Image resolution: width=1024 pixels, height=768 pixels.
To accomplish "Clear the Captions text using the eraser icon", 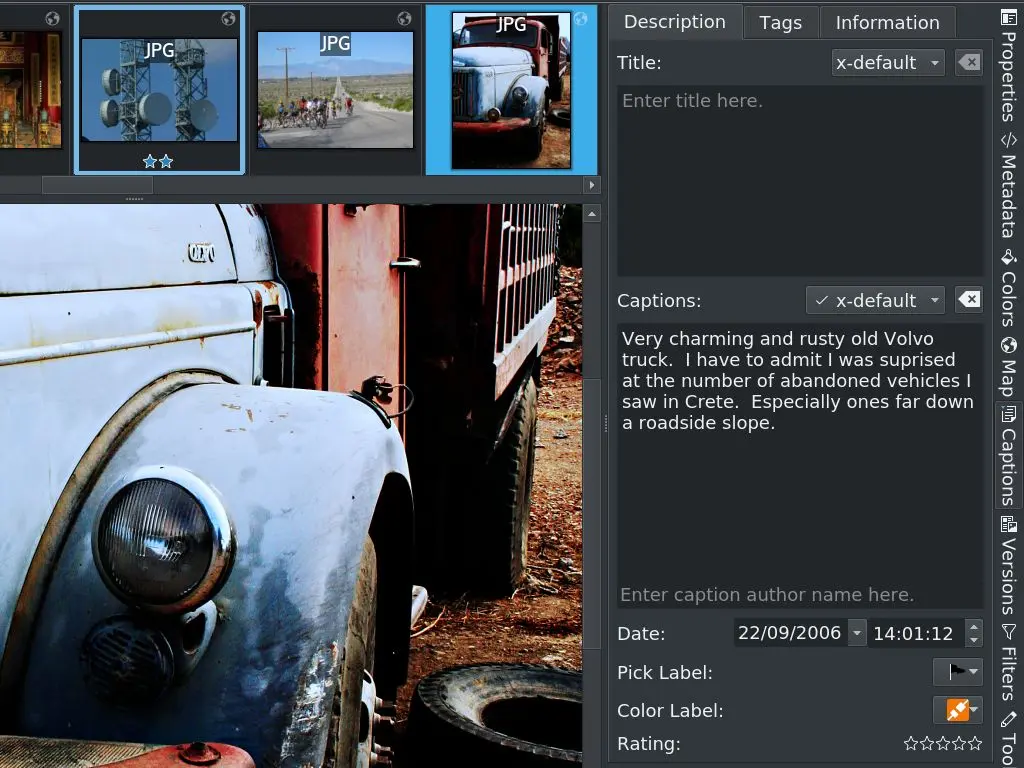I will coord(968,299).
